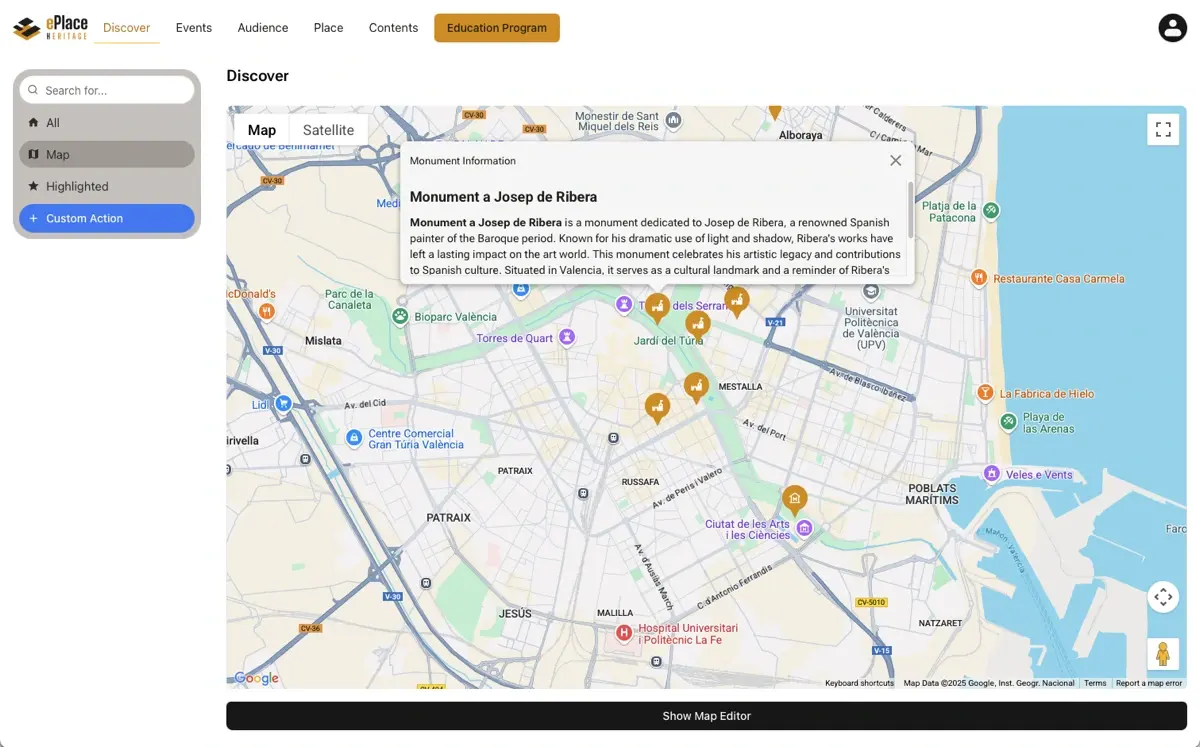Click the user profile avatar icon
The width and height of the screenshot is (1200, 747).
[x=1172, y=28]
